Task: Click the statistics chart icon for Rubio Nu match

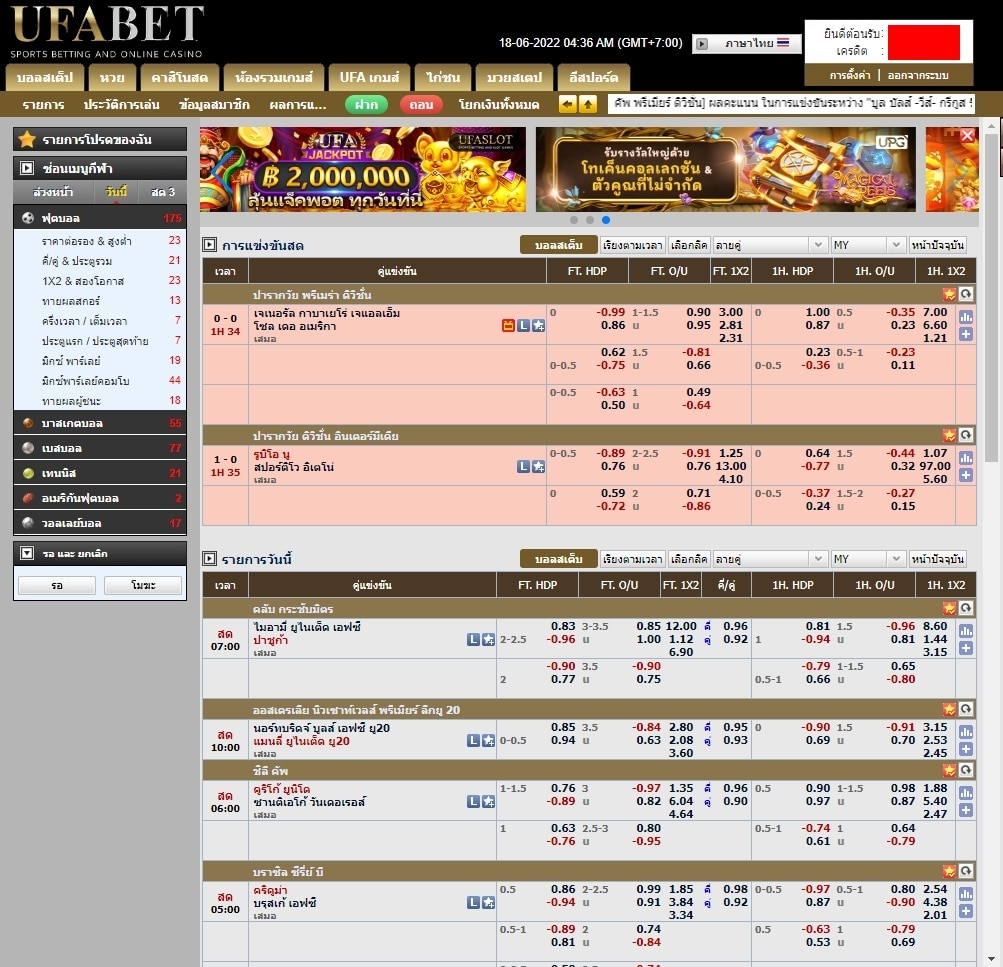Action: 966,458
